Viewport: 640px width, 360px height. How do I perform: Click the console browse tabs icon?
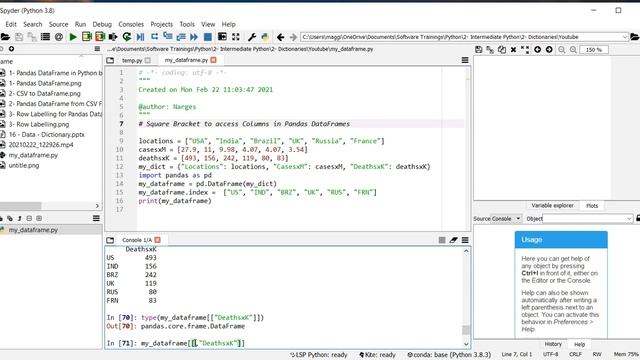[110, 240]
